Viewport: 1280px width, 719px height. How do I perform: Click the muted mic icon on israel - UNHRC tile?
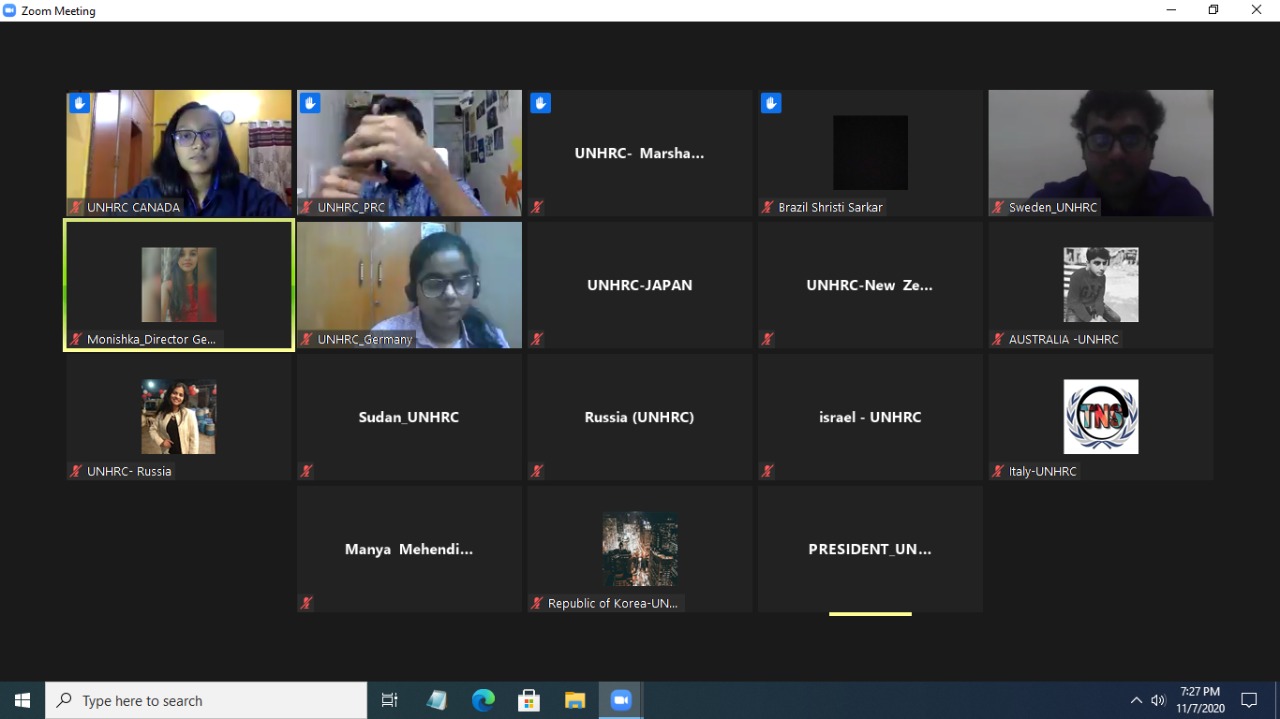point(767,471)
